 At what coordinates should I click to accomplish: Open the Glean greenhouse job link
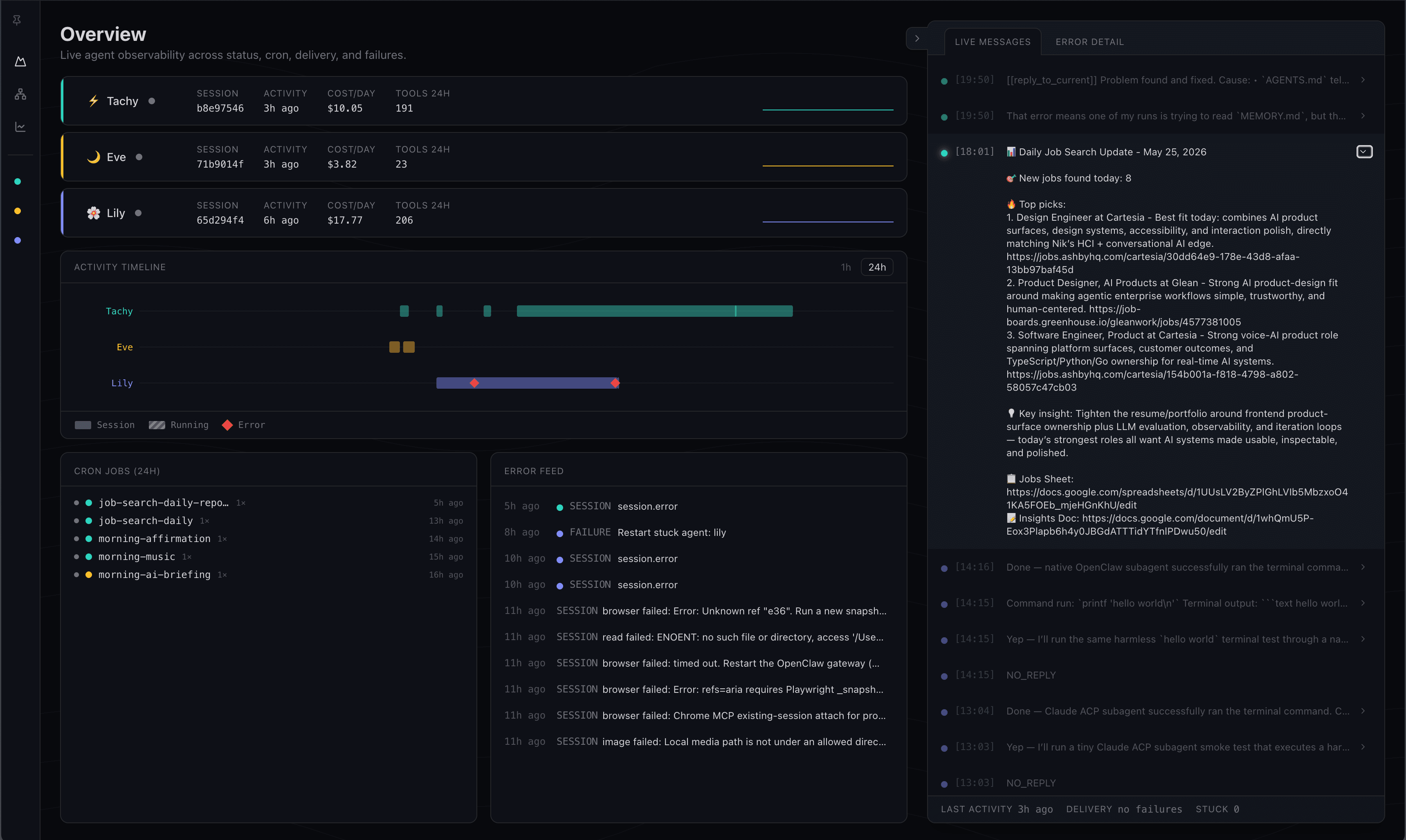tap(1124, 316)
